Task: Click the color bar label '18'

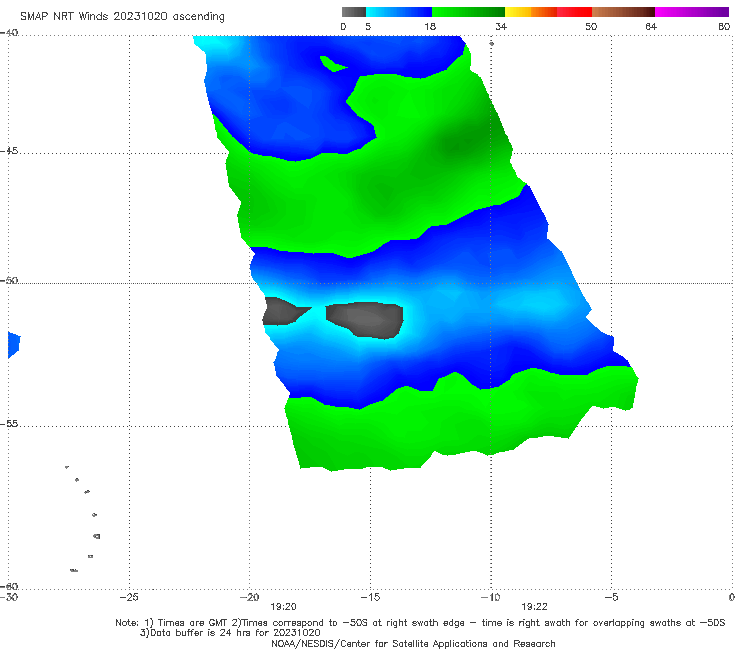Action: 430,27
